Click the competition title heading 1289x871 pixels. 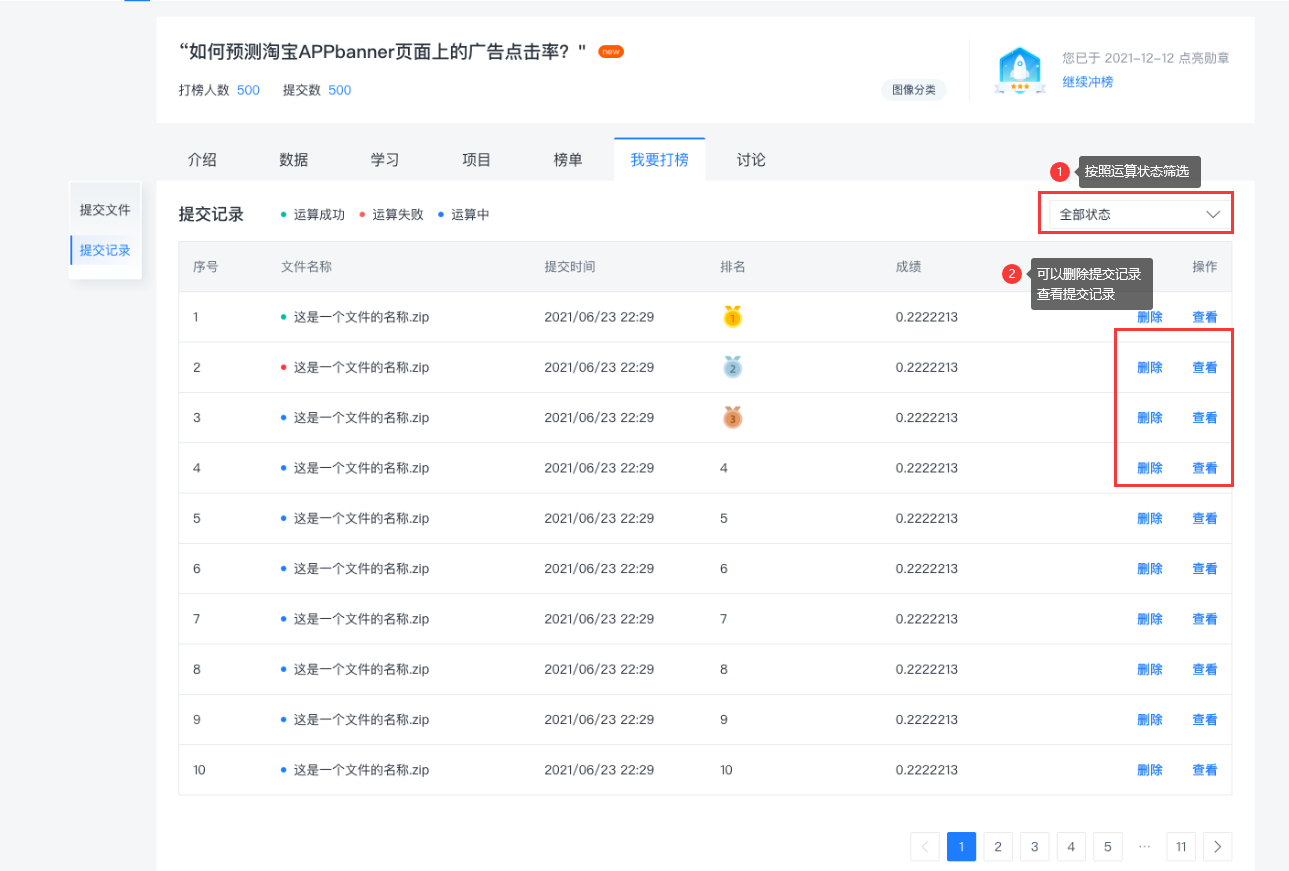point(382,51)
